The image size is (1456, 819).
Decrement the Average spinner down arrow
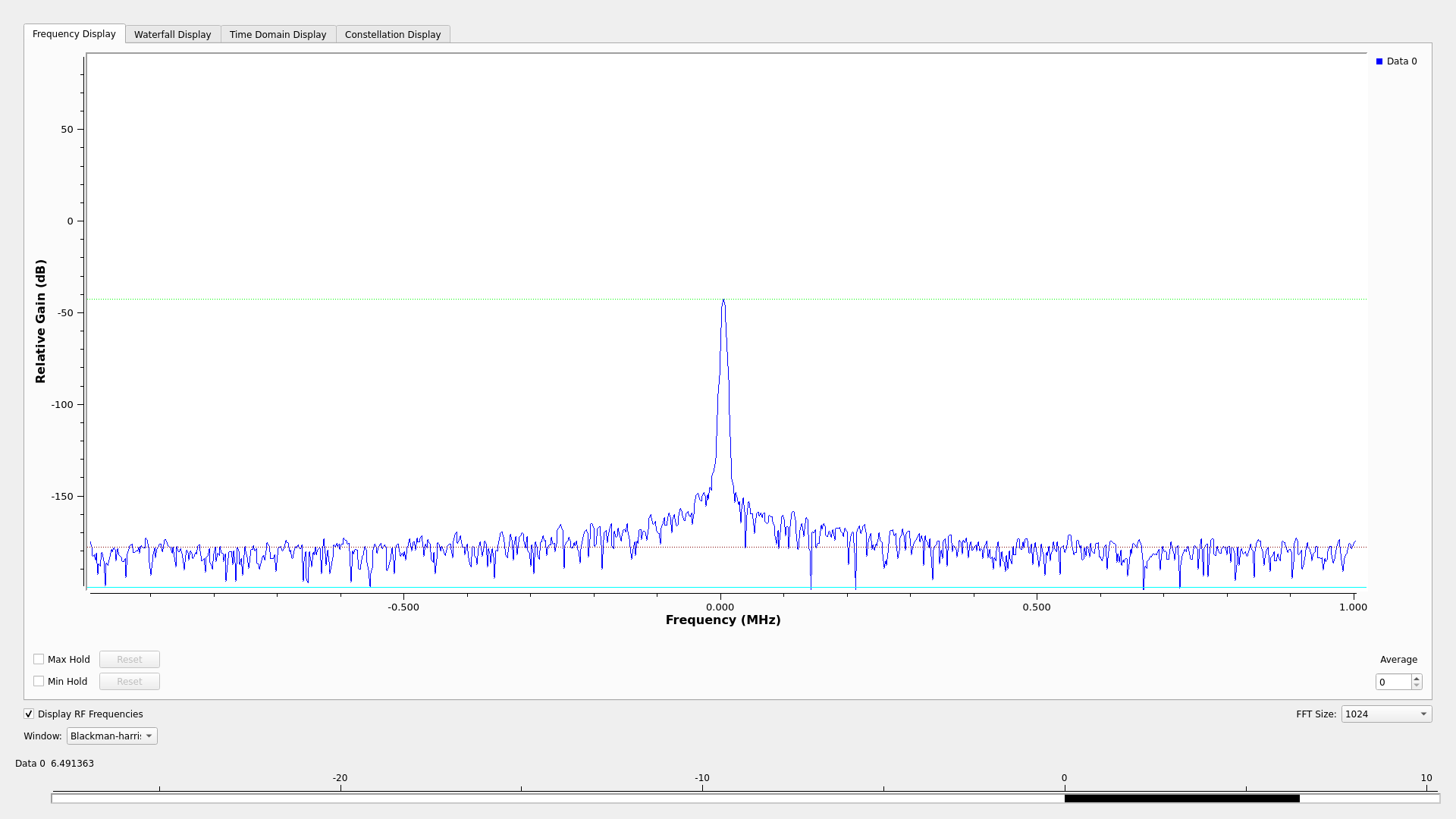[1417, 686]
